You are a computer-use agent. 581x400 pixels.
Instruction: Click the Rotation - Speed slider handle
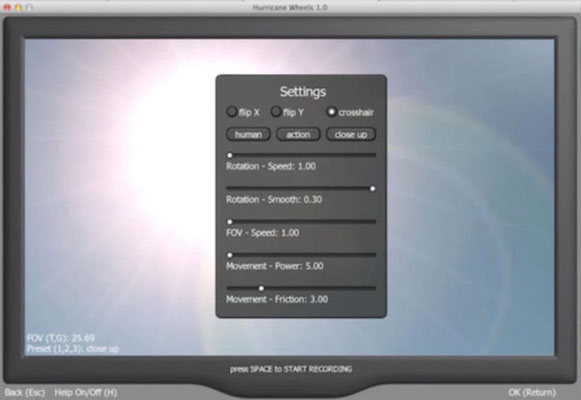point(230,155)
